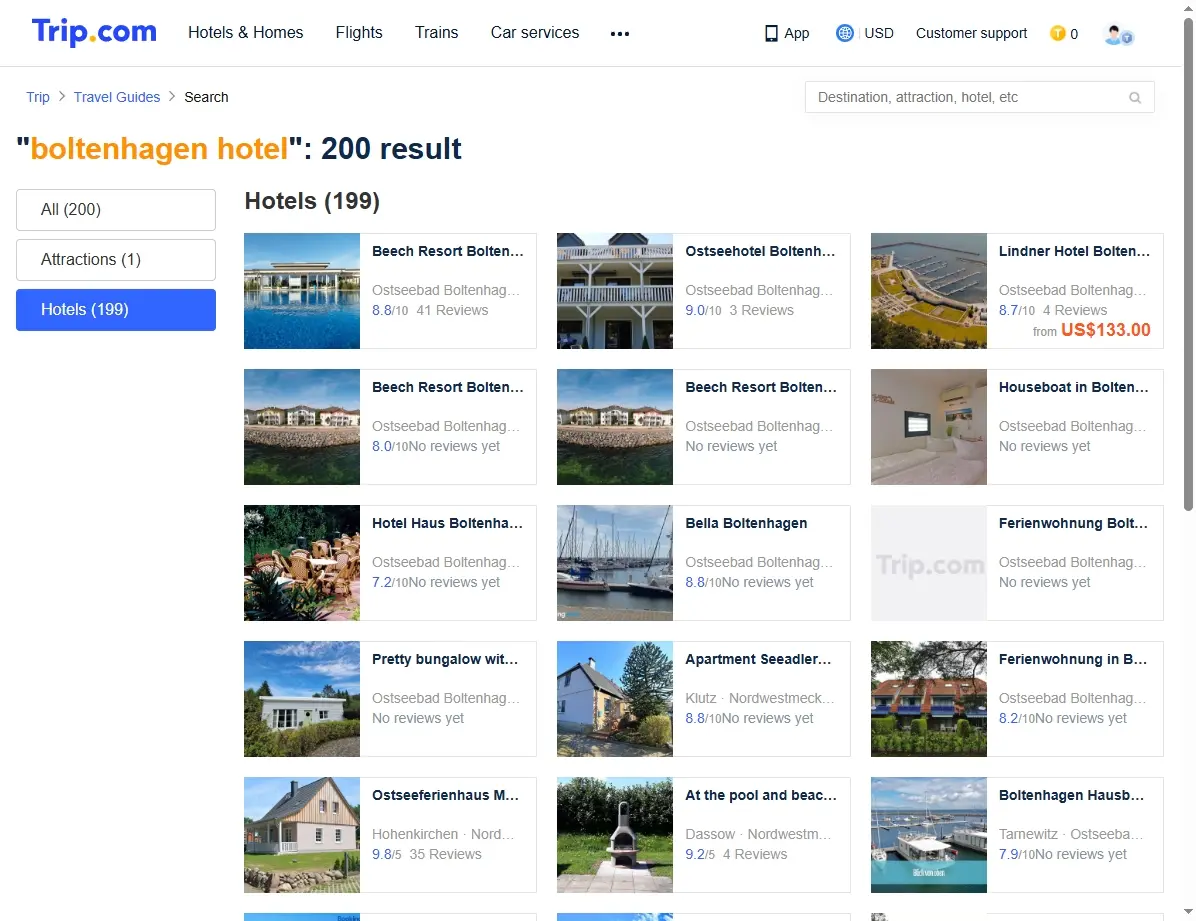The image size is (1196, 921).
Task: Click the 41 Reviews text
Action: click(x=452, y=311)
